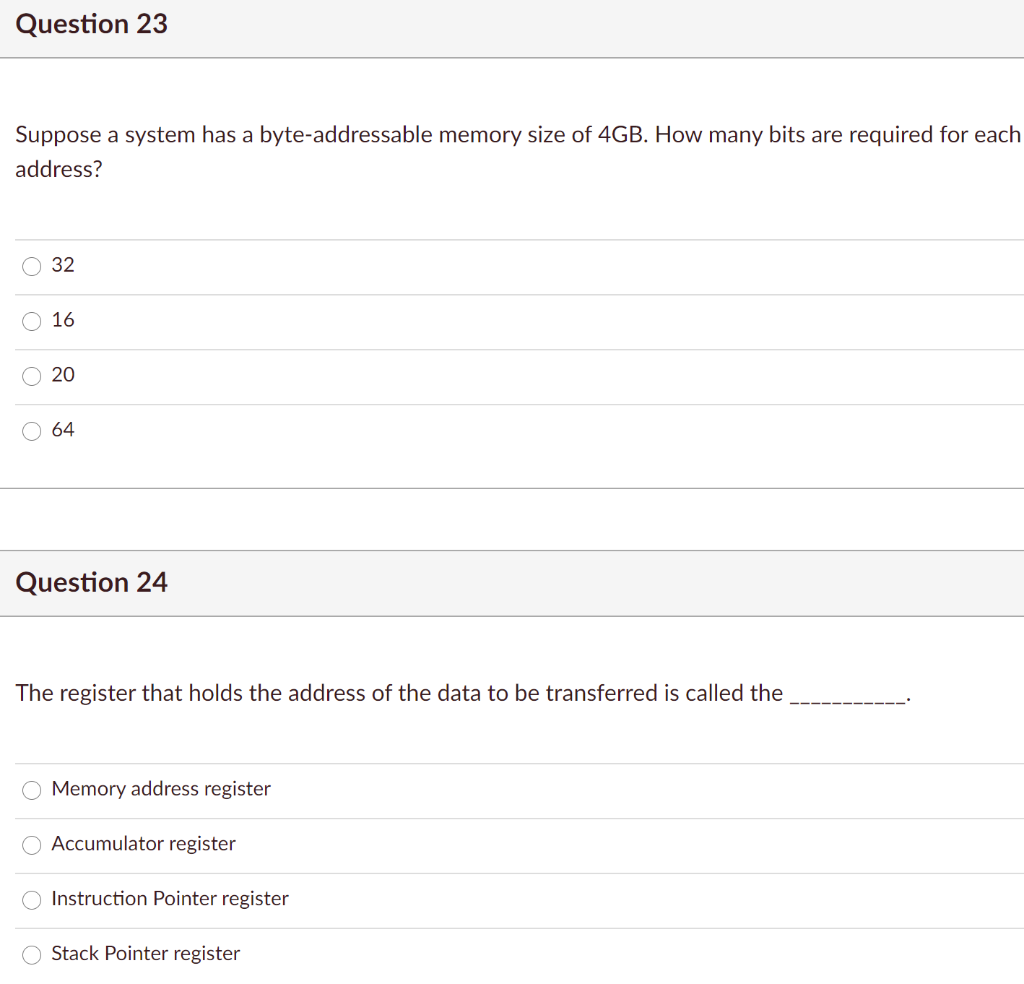Click the answer text 20 in Question 23
The height and width of the screenshot is (984, 1024).
[x=63, y=375]
